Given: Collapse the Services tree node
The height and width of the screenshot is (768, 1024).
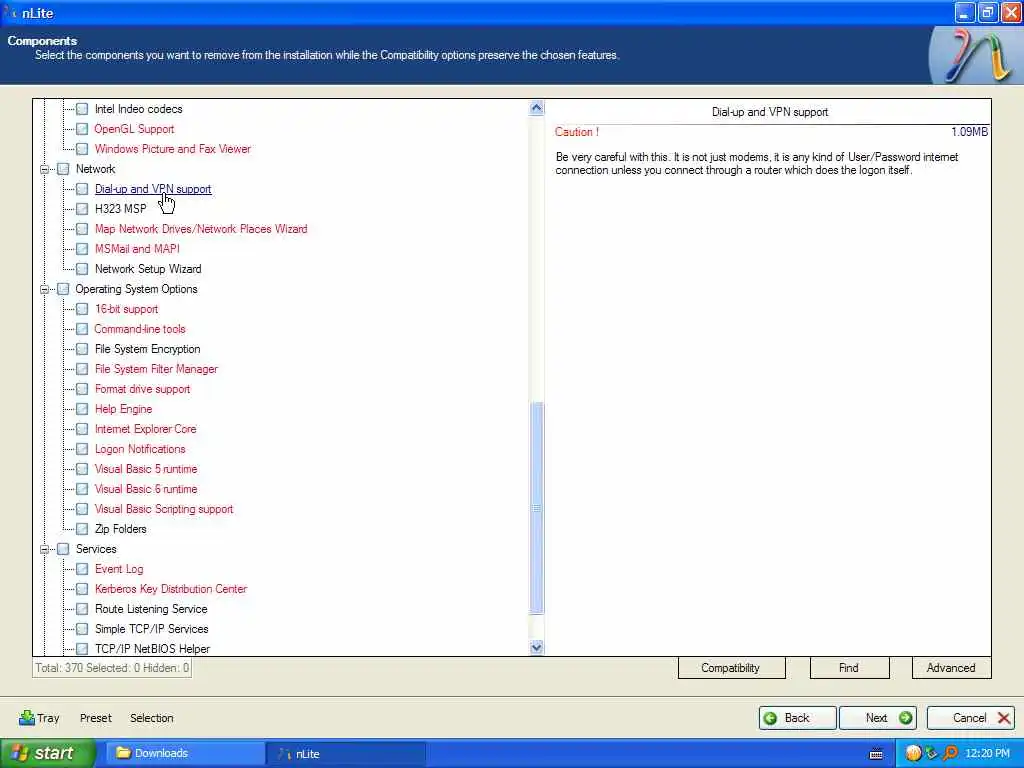Looking at the screenshot, I should click(44, 549).
